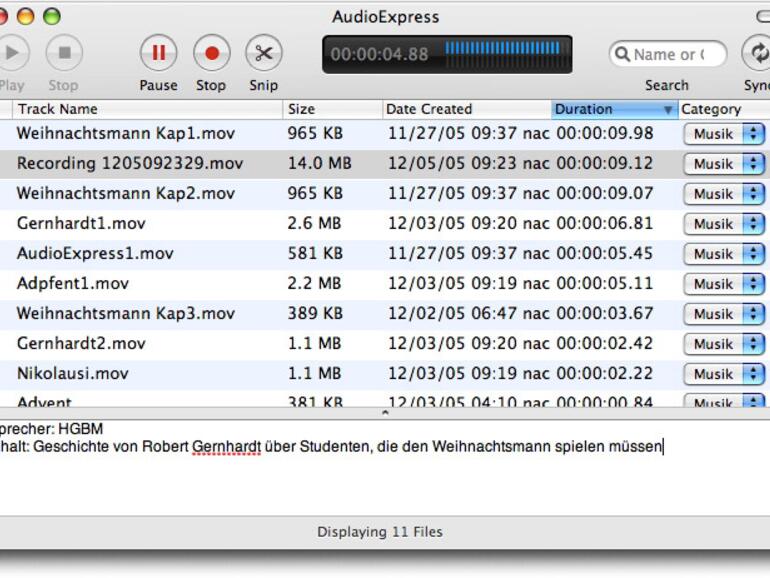The width and height of the screenshot is (770, 578).
Task: Stop the recording with red dot button
Action: coord(211,53)
